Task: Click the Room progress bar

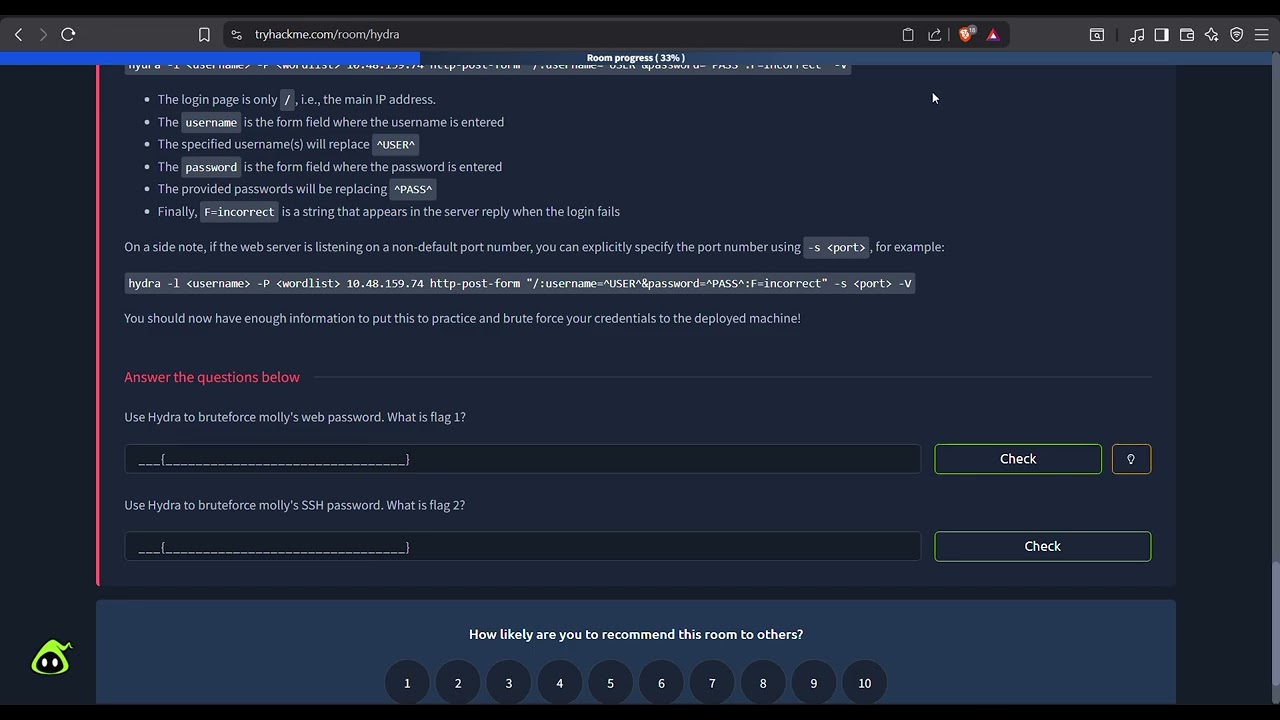Action: (636, 58)
